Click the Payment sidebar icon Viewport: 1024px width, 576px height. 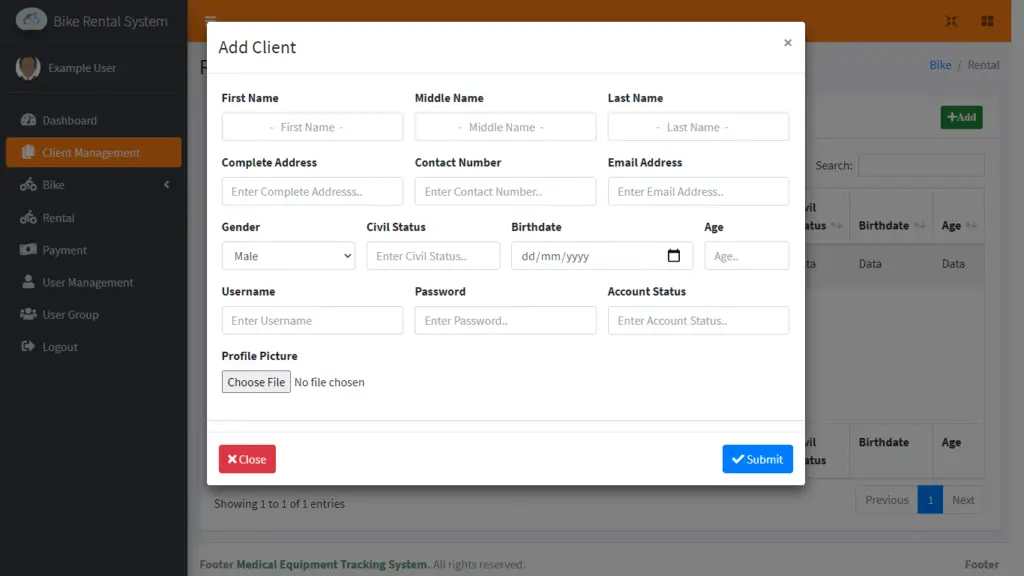coord(29,249)
